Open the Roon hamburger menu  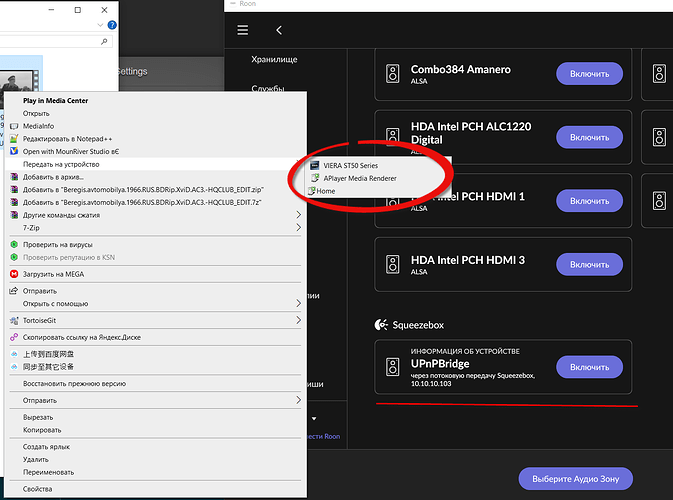coord(243,31)
